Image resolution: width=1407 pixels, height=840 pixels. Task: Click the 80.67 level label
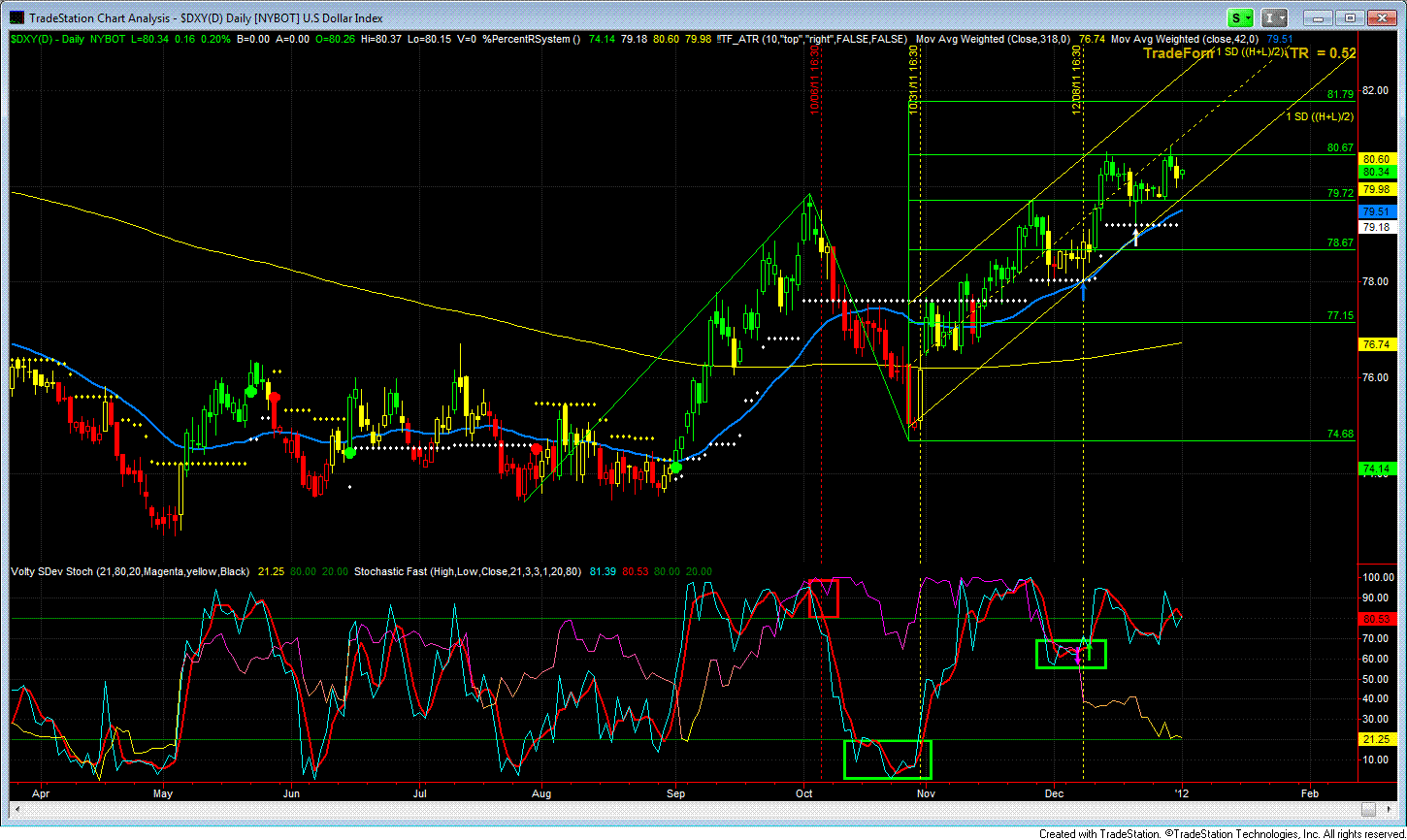click(x=1340, y=147)
